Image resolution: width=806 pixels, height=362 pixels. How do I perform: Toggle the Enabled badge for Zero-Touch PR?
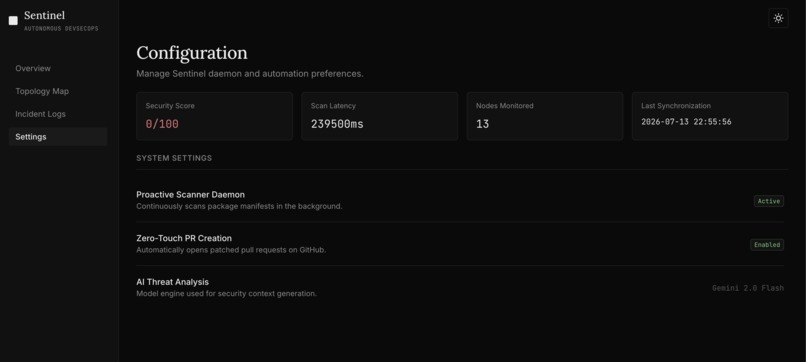click(766, 245)
